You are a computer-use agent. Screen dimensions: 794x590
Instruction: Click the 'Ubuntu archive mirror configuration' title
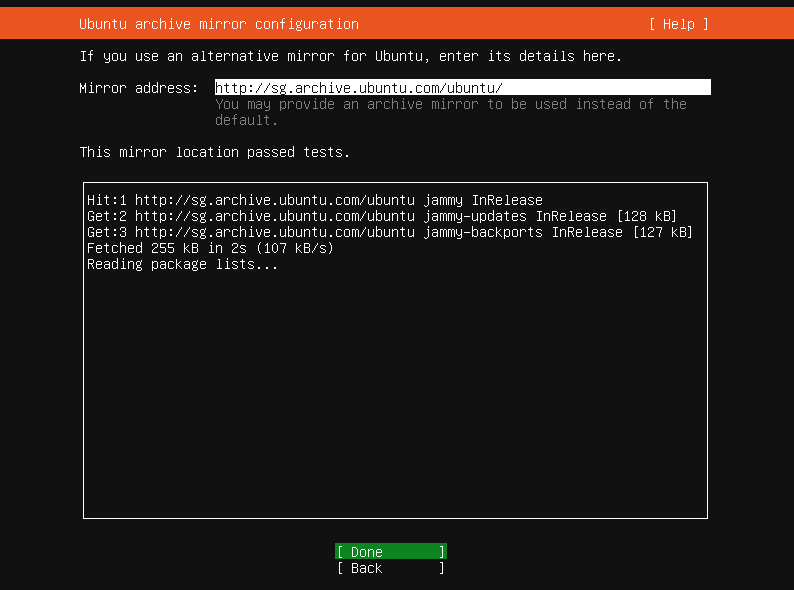tap(218, 24)
